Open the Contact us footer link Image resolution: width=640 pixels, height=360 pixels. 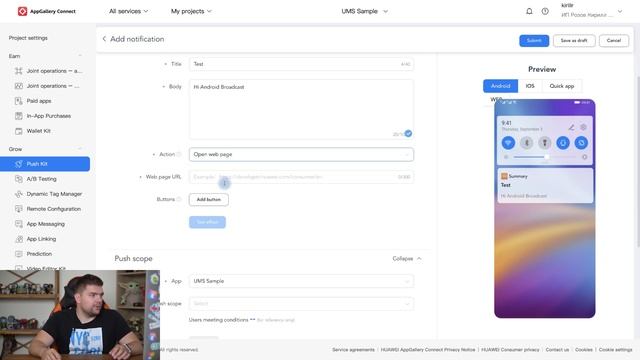point(557,350)
